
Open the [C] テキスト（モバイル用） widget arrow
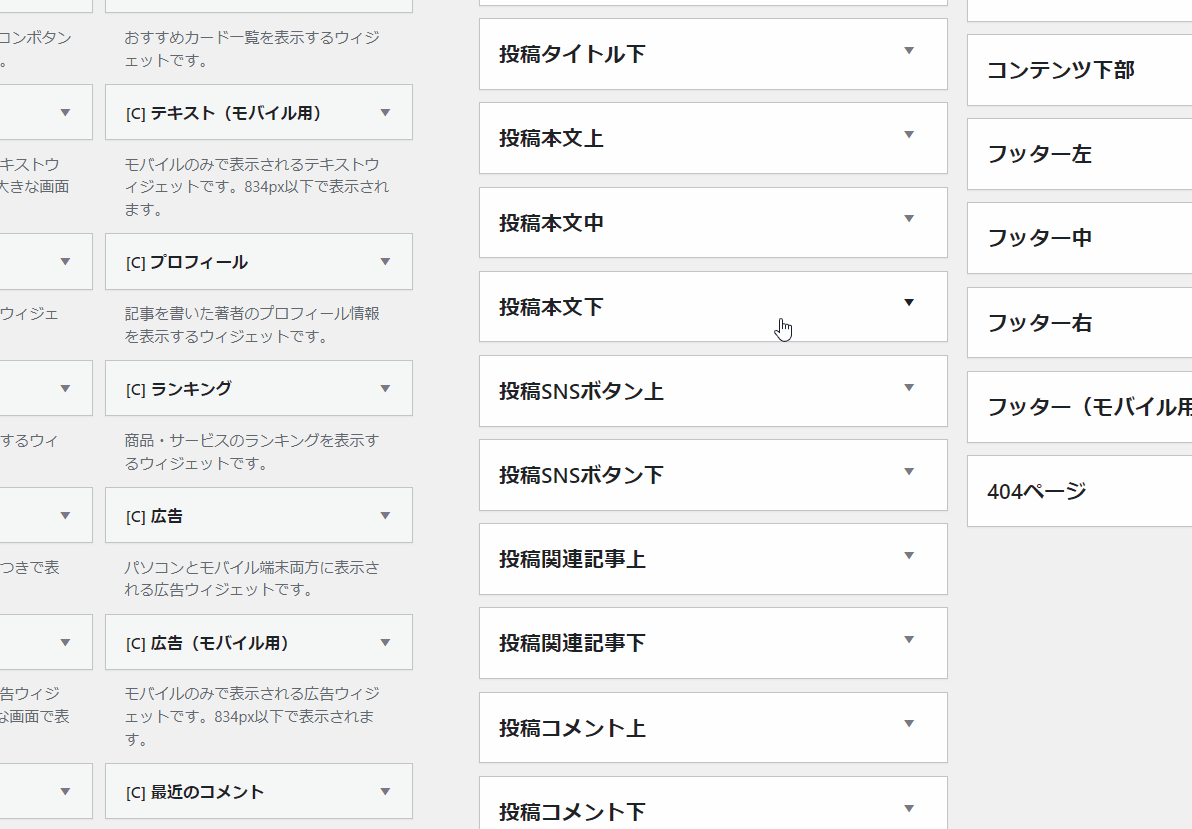[x=386, y=113]
